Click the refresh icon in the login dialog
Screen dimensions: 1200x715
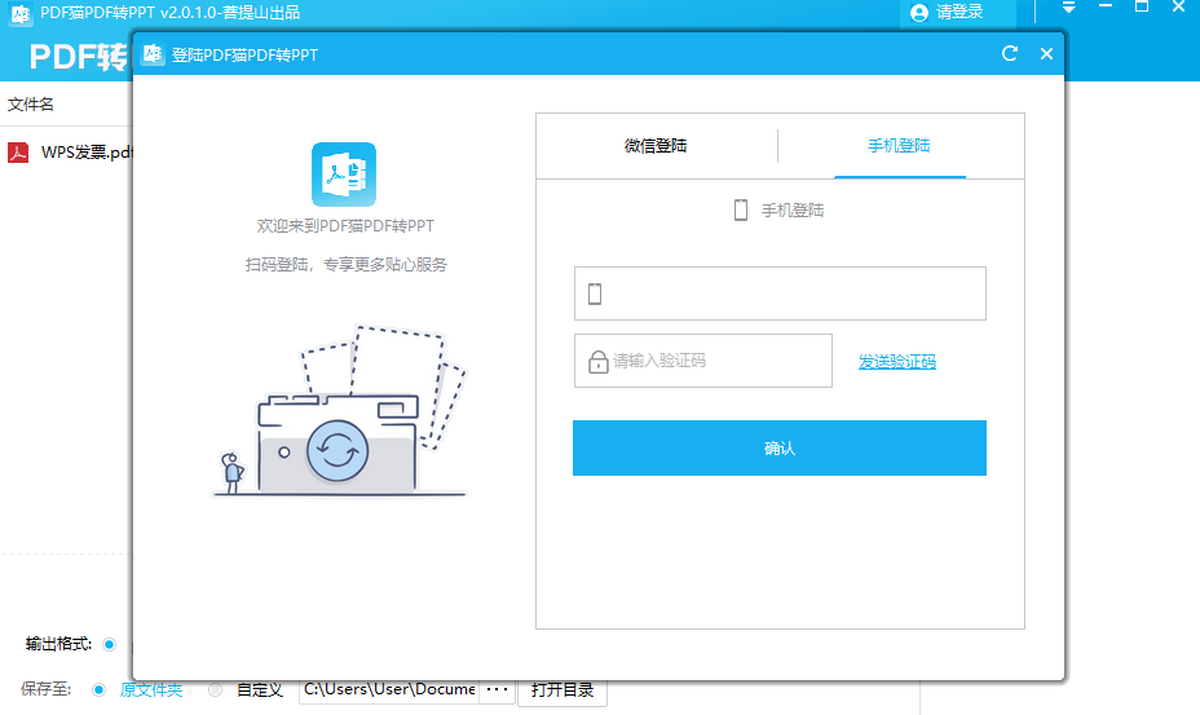(1010, 54)
